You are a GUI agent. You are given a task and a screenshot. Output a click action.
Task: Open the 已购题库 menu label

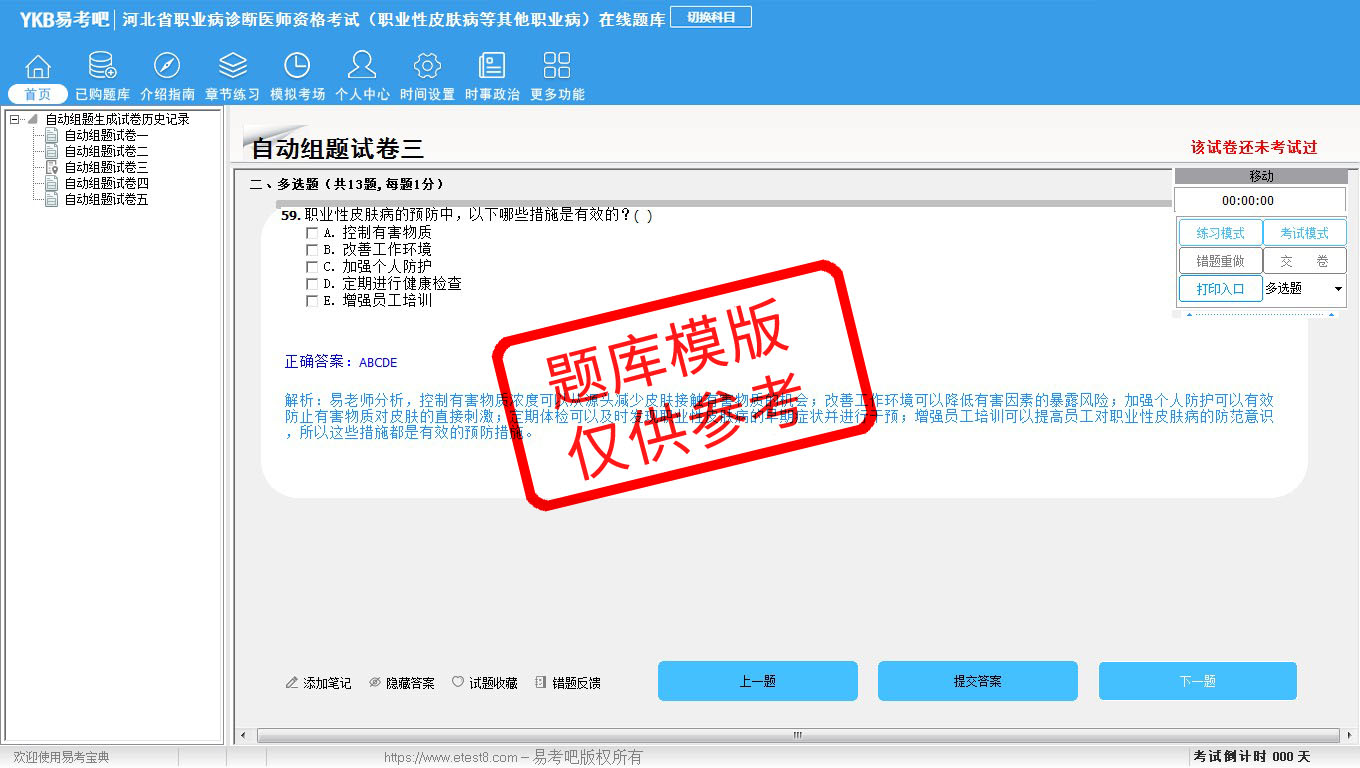(102, 94)
